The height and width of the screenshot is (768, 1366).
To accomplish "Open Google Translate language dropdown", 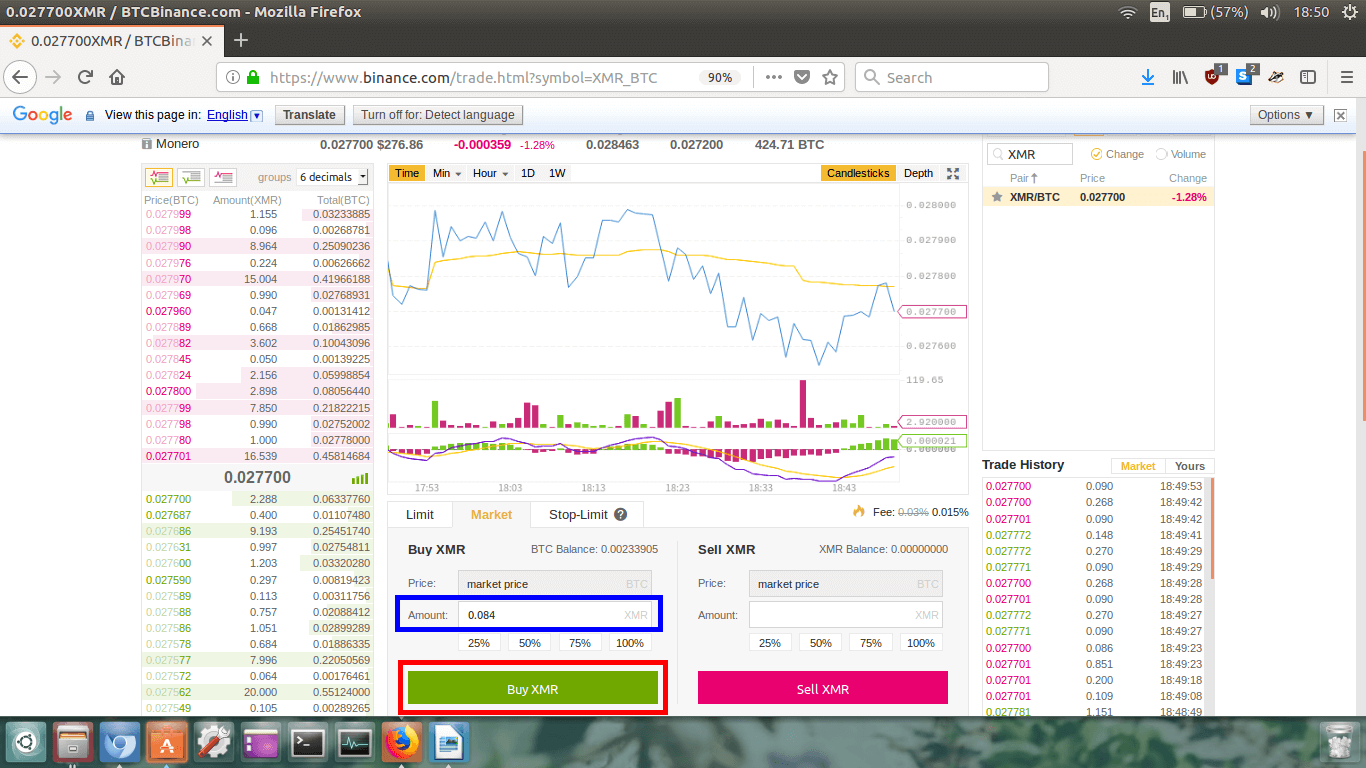I will 235,115.
